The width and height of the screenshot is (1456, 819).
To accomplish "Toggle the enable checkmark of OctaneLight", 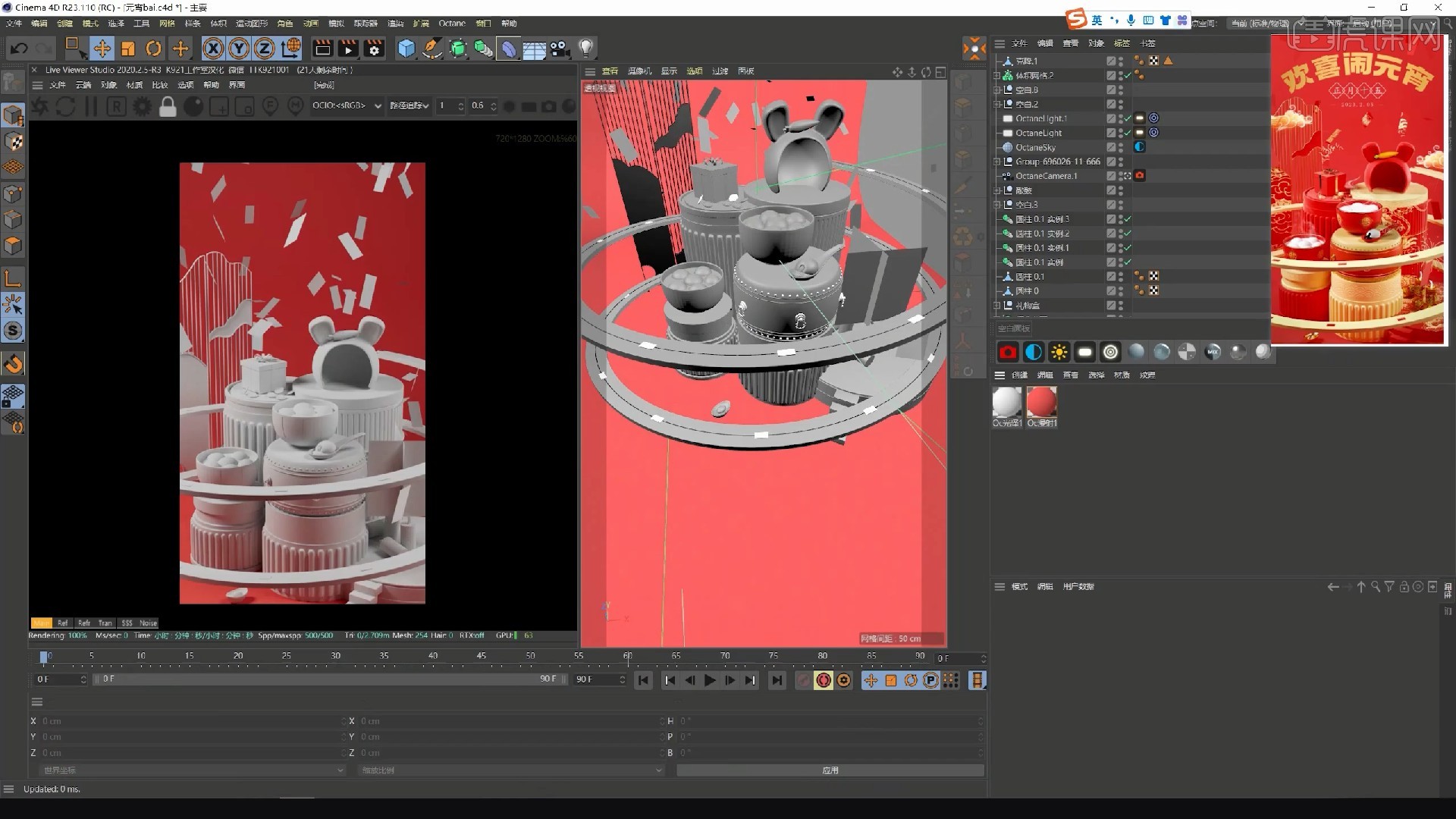I will tap(1128, 133).
